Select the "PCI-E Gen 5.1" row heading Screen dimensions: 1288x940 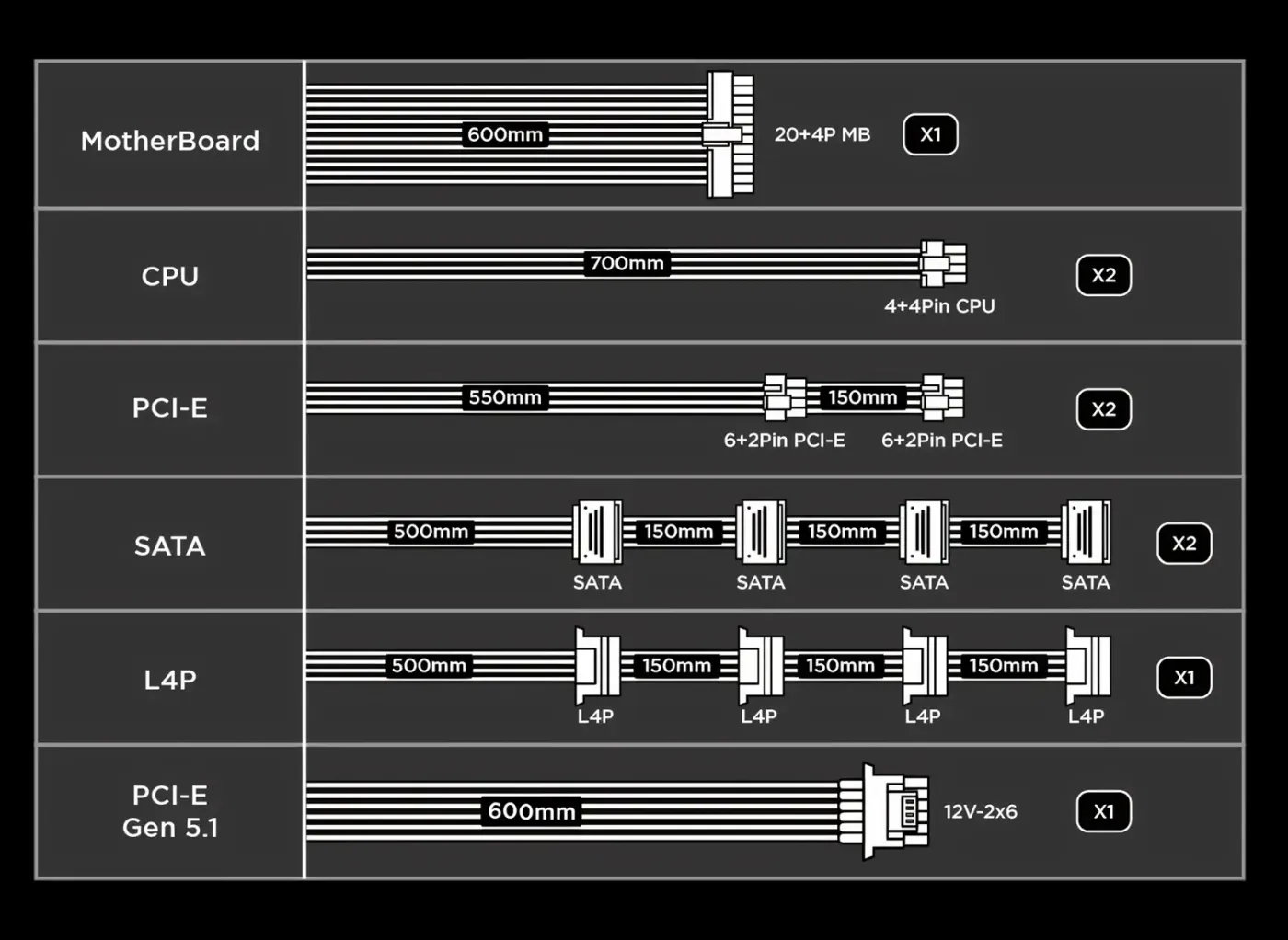coord(170,811)
